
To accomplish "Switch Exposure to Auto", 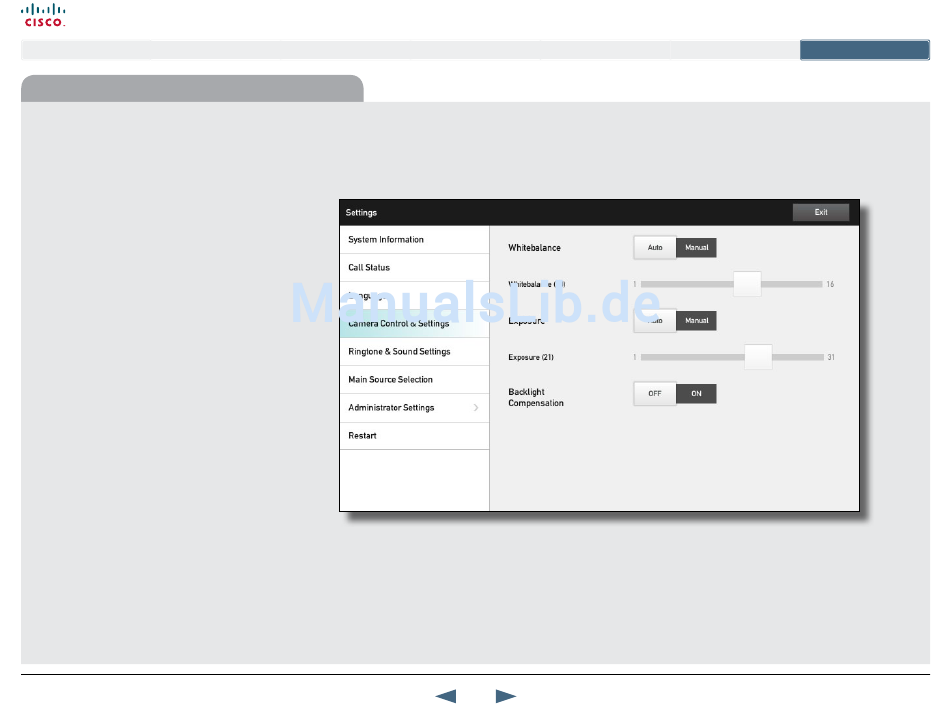I will [x=655, y=321].
